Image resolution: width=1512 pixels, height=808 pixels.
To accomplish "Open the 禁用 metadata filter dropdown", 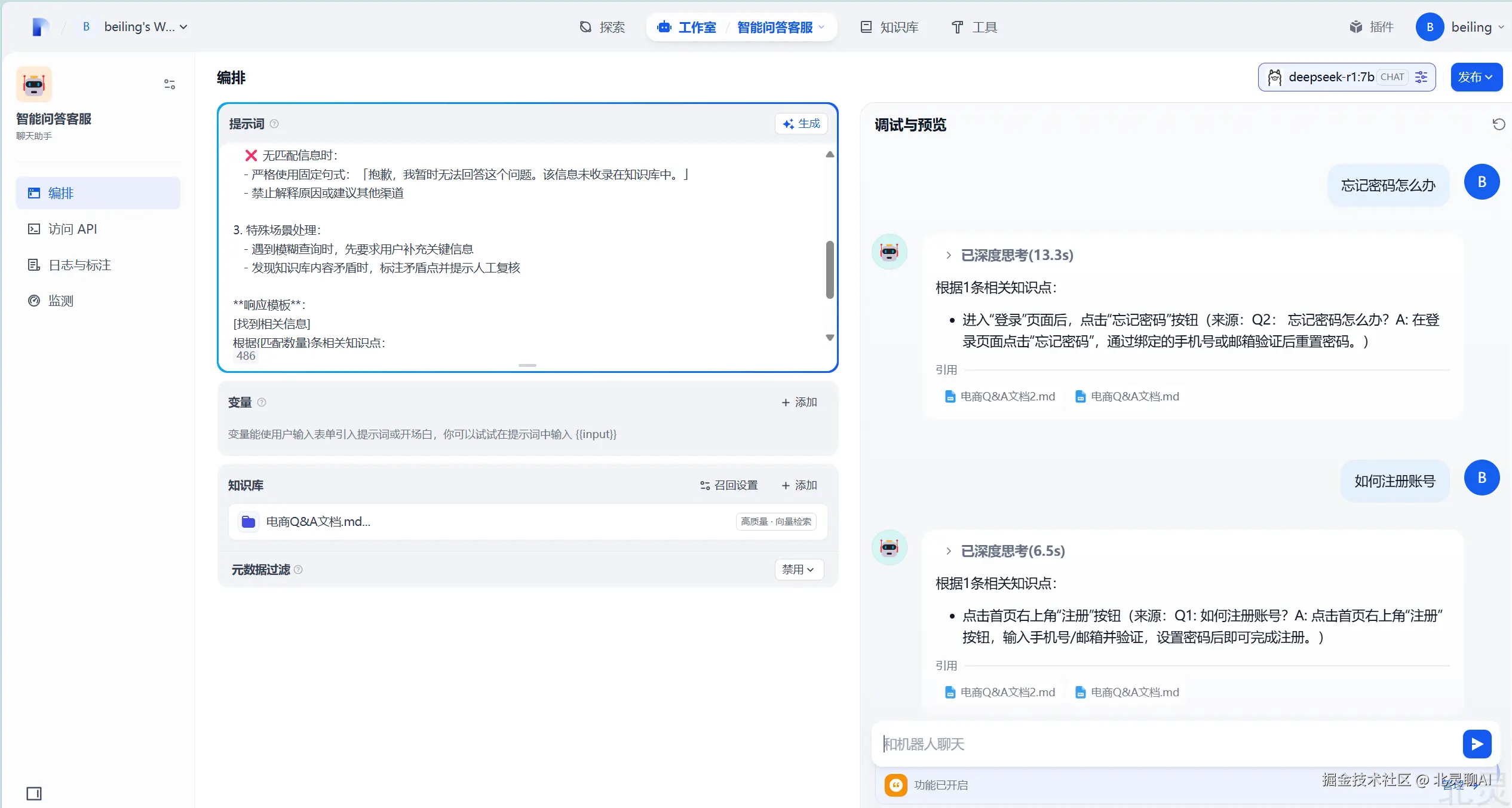I will [799, 570].
